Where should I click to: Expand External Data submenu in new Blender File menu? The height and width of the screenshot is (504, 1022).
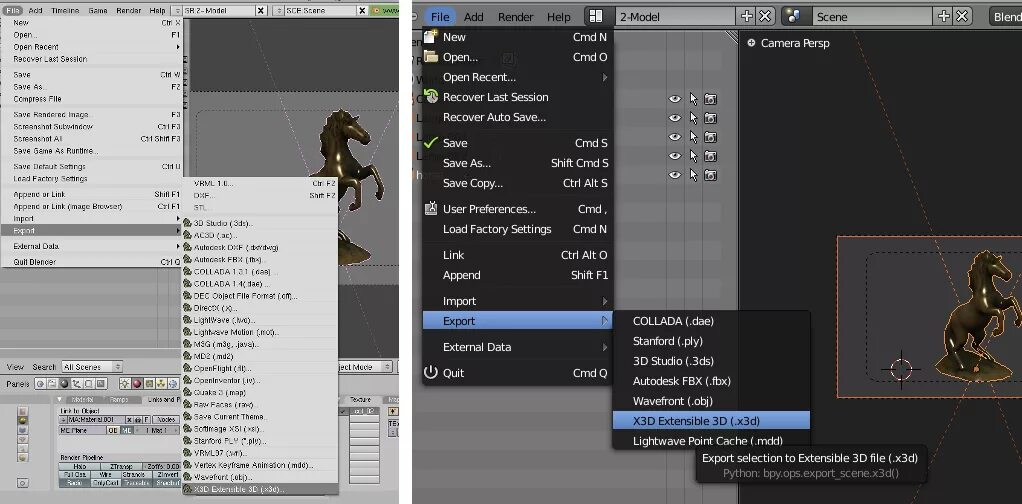(518, 347)
